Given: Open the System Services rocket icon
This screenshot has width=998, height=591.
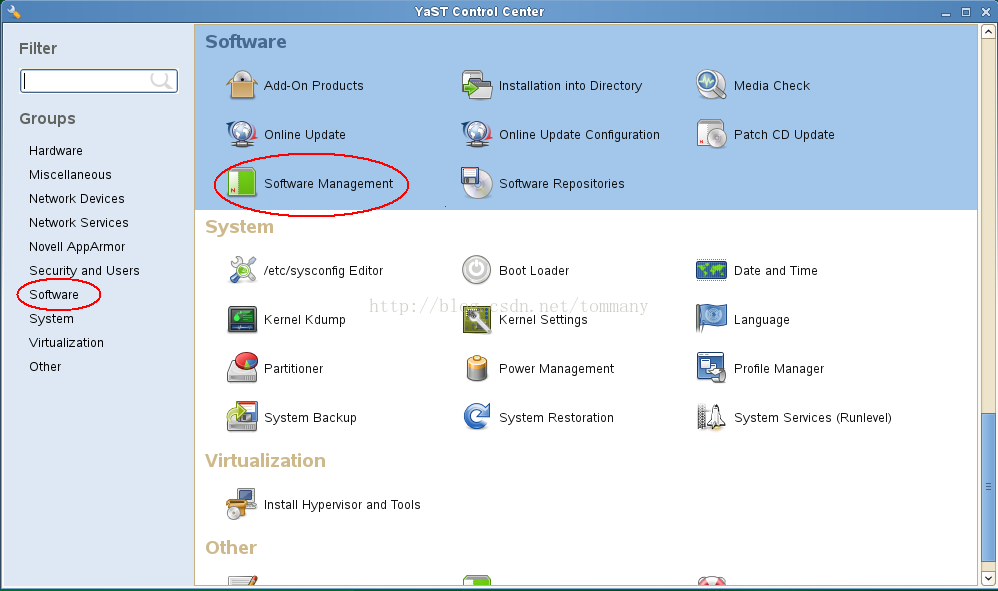Looking at the screenshot, I should (x=711, y=417).
